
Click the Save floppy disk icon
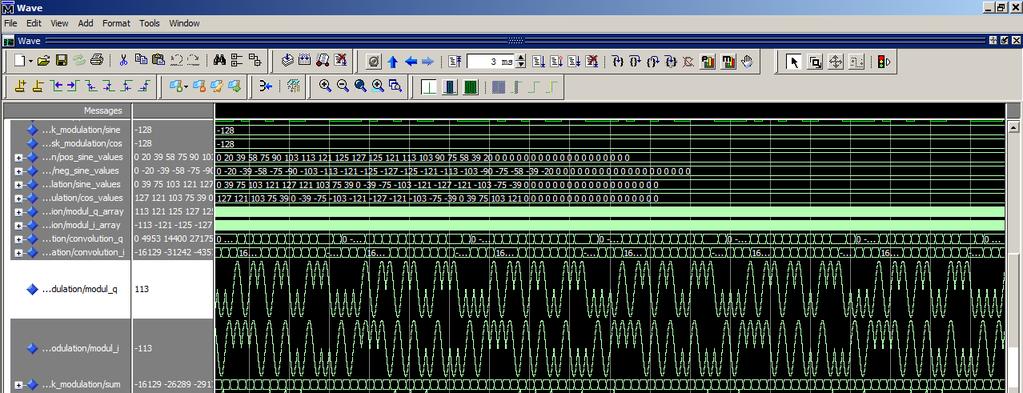[61, 61]
